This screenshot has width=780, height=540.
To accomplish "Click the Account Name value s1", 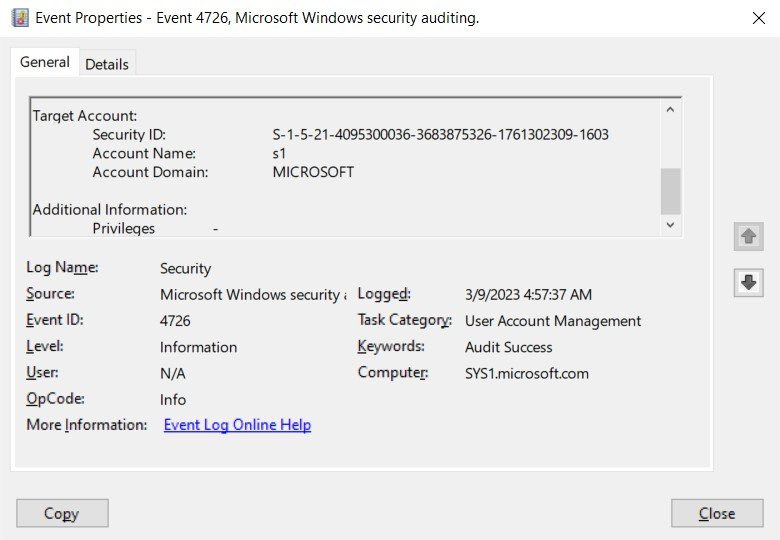I will pos(279,153).
